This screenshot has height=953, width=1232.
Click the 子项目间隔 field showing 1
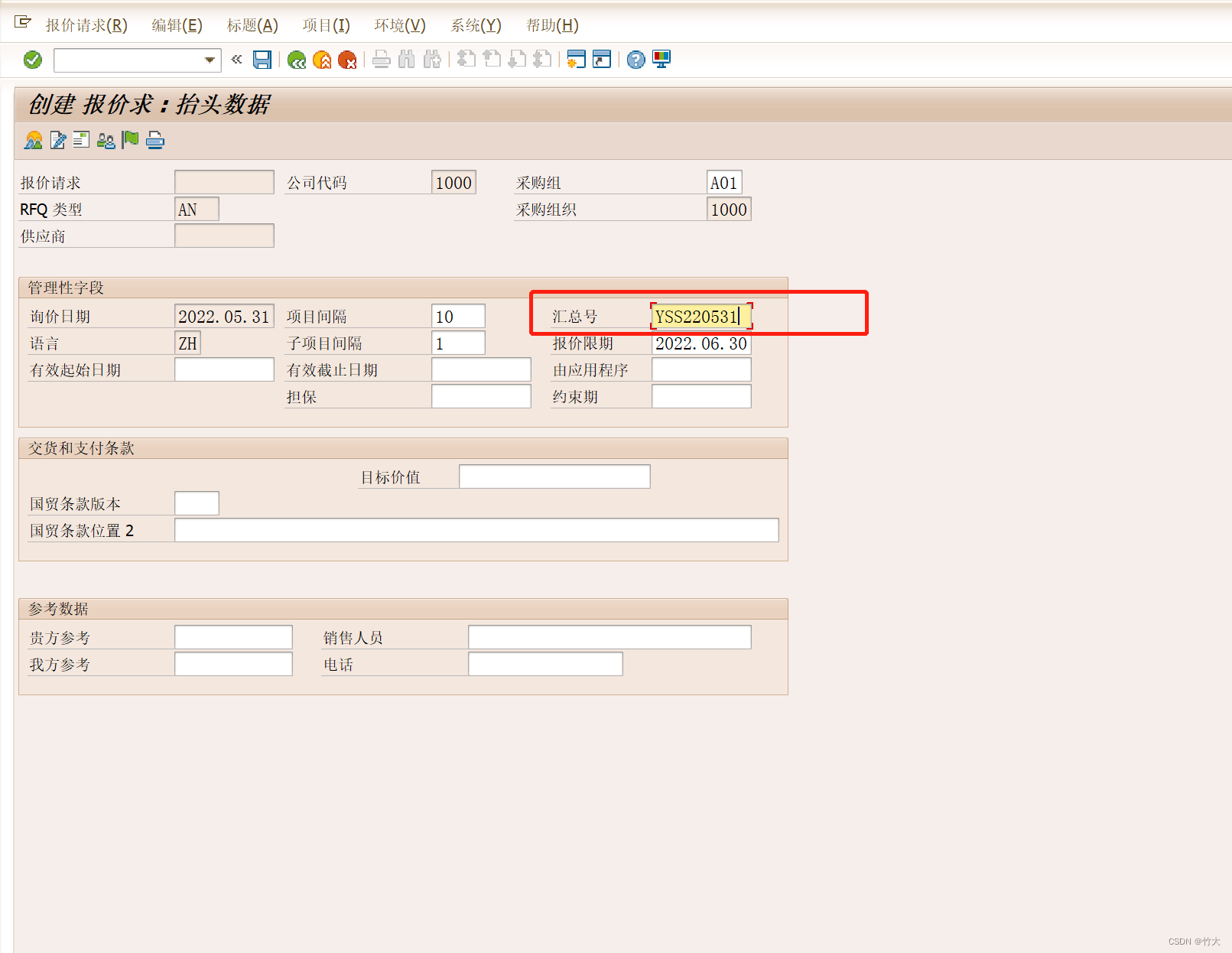458,343
